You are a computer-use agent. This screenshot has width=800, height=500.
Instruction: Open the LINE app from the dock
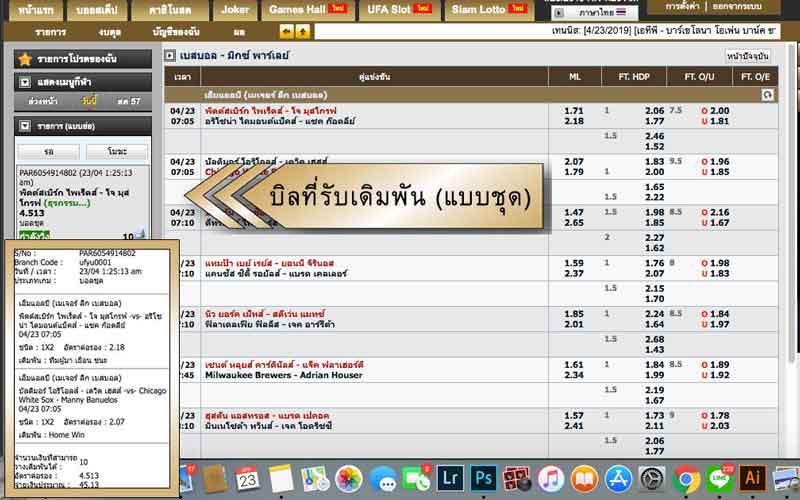coord(719,479)
